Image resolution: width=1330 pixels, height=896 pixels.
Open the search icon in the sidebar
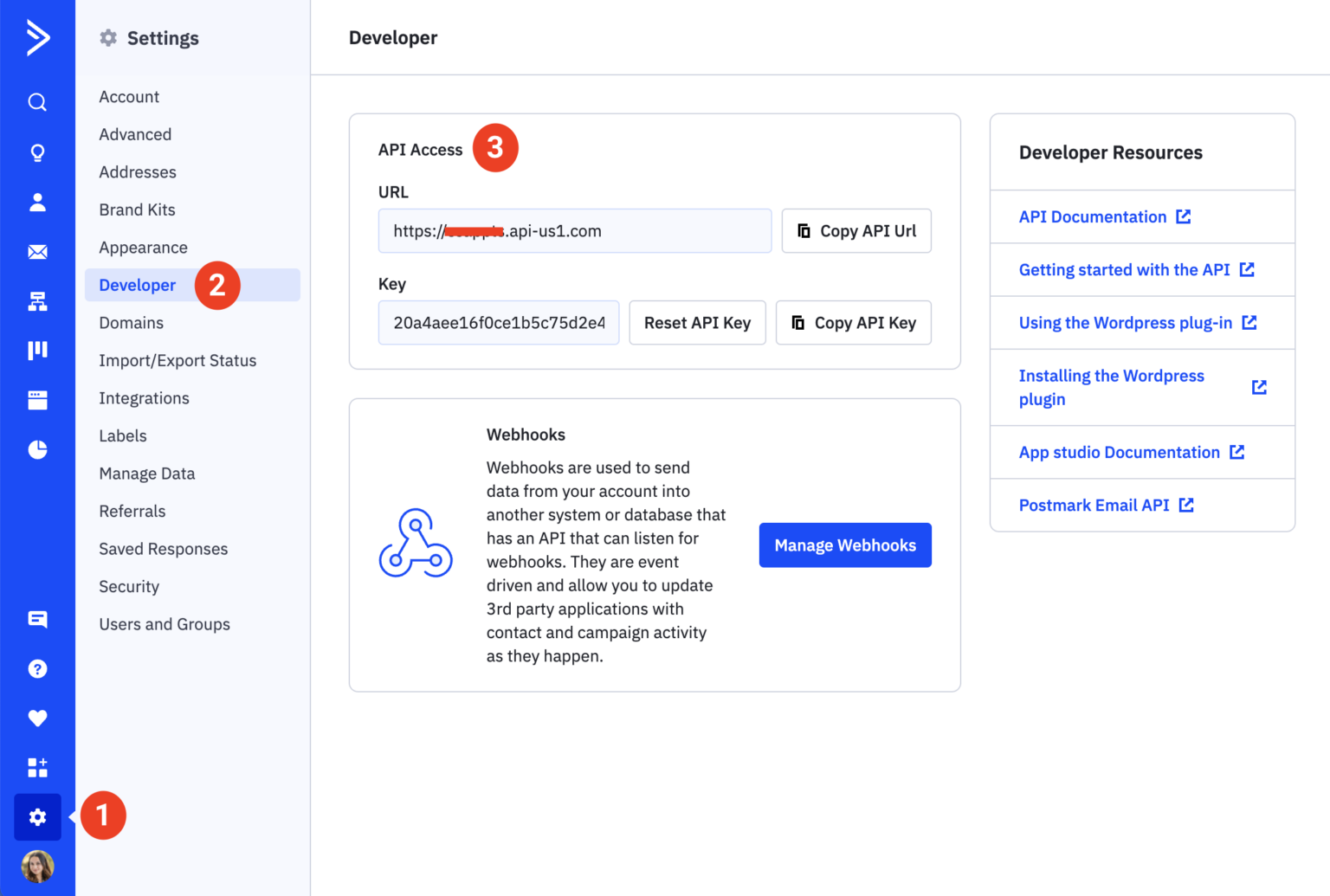37,102
